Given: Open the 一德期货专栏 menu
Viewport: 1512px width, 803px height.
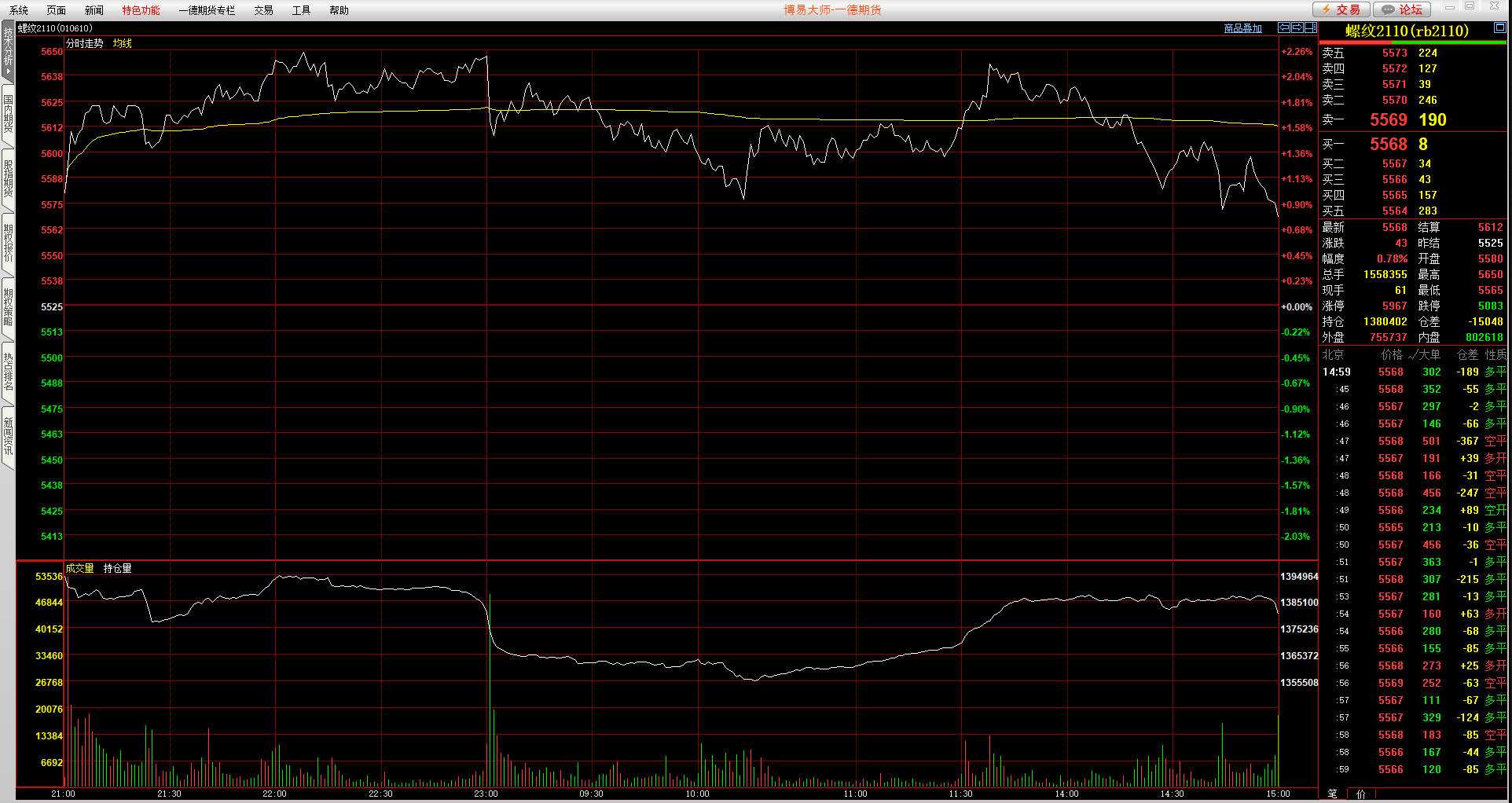Looking at the screenshot, I should tap(207, 10).
